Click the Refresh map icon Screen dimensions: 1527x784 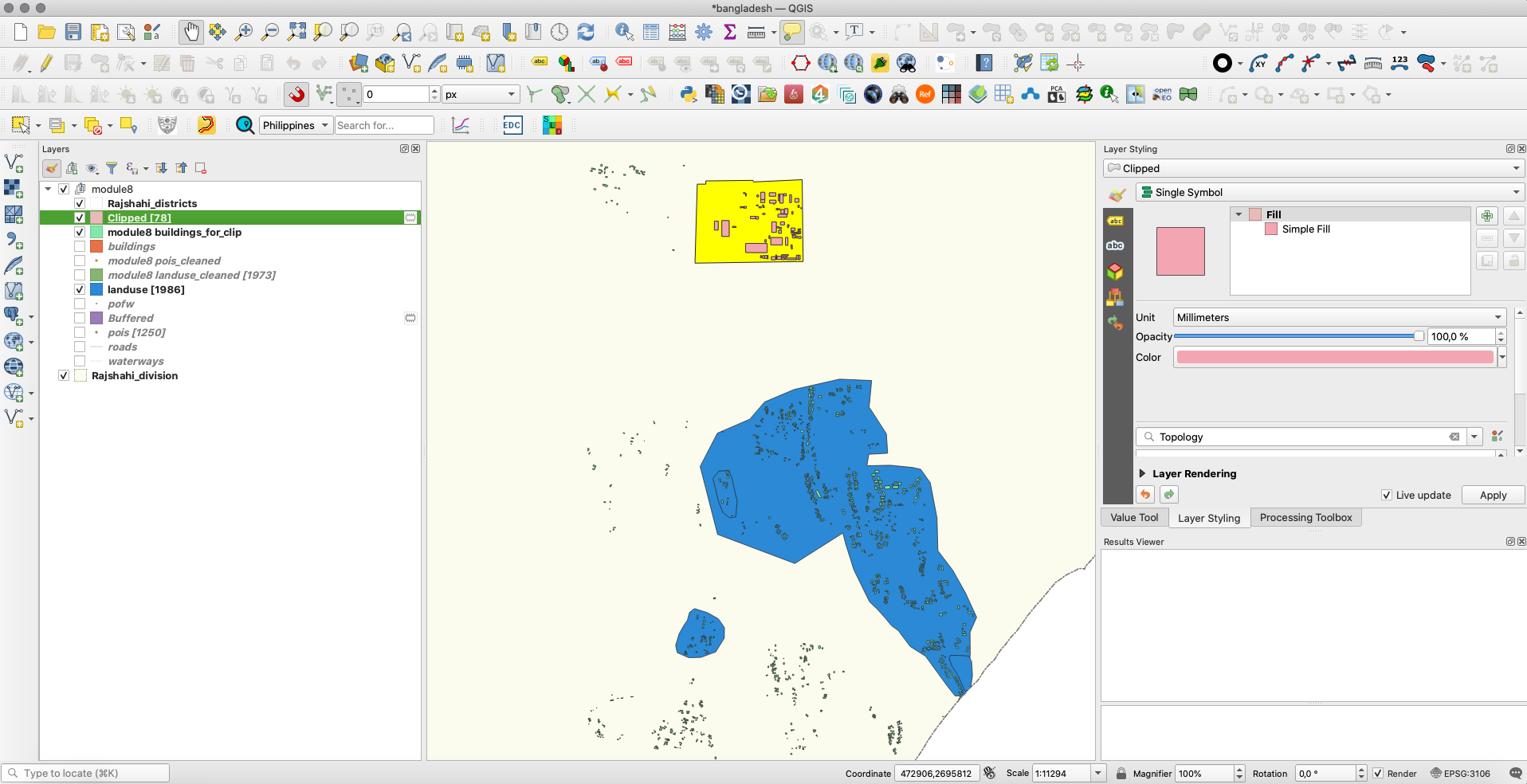tap(586, 32)
